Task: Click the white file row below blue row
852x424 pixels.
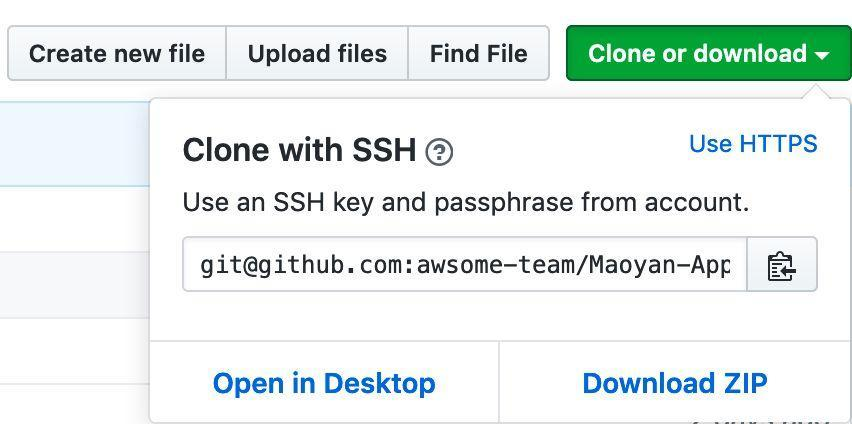Action: (x=75, y=219)
